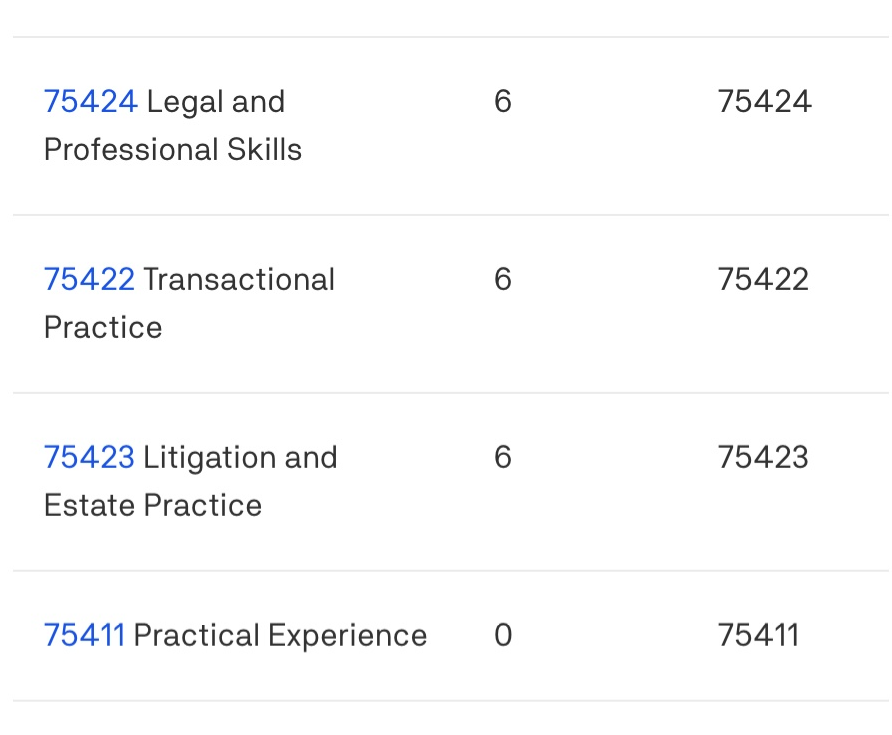This screenshot has height=735, width=892.
Task: Select the word 'Transactional' in subject name
Action: [x=239, y=280]
